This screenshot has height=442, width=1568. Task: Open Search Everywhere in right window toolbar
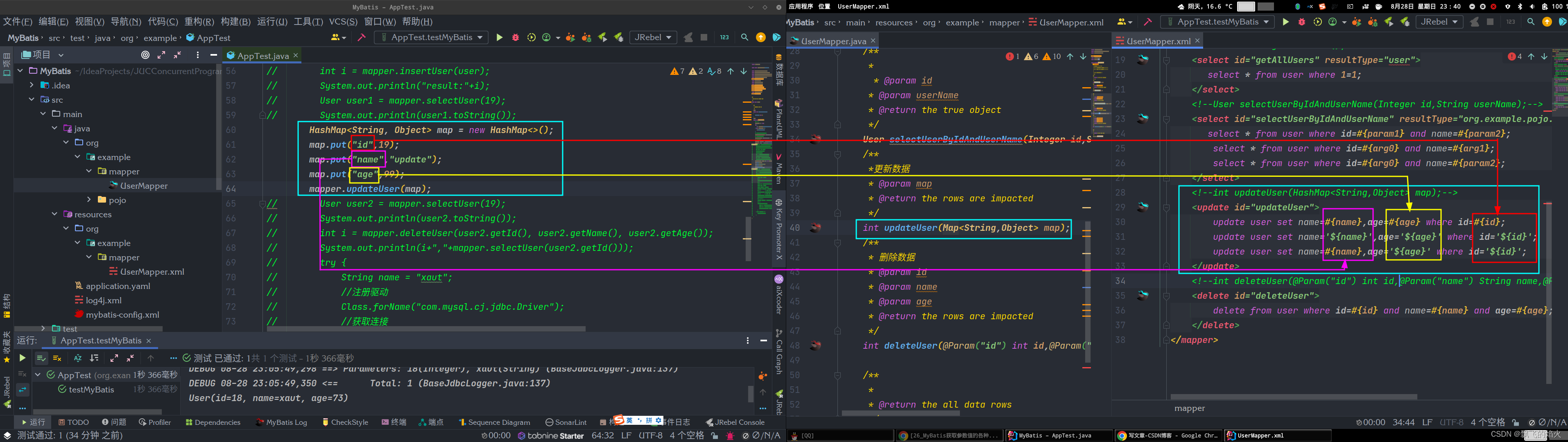pos(1531,22)
